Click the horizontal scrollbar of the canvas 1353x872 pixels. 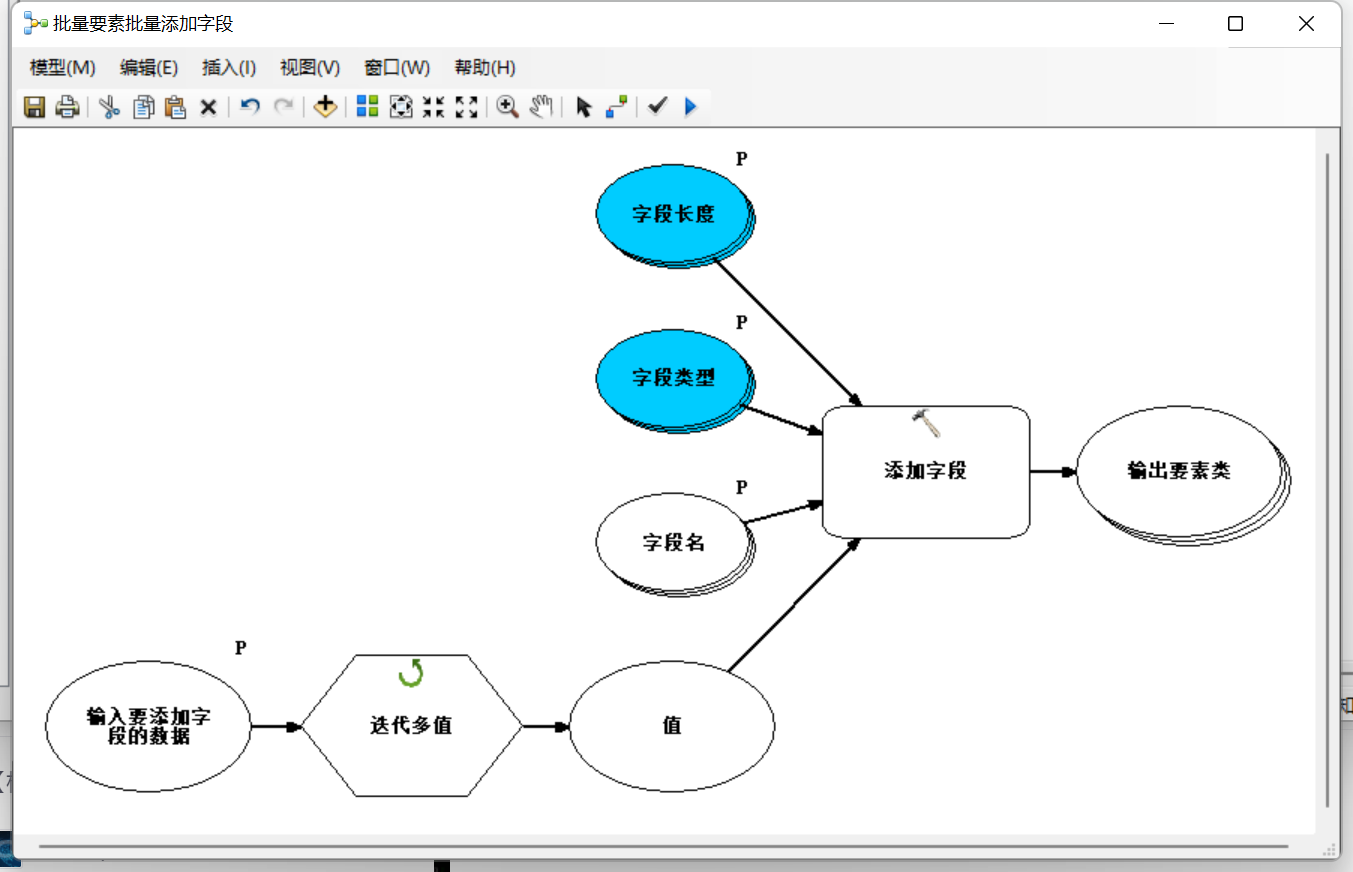point(664,846)
